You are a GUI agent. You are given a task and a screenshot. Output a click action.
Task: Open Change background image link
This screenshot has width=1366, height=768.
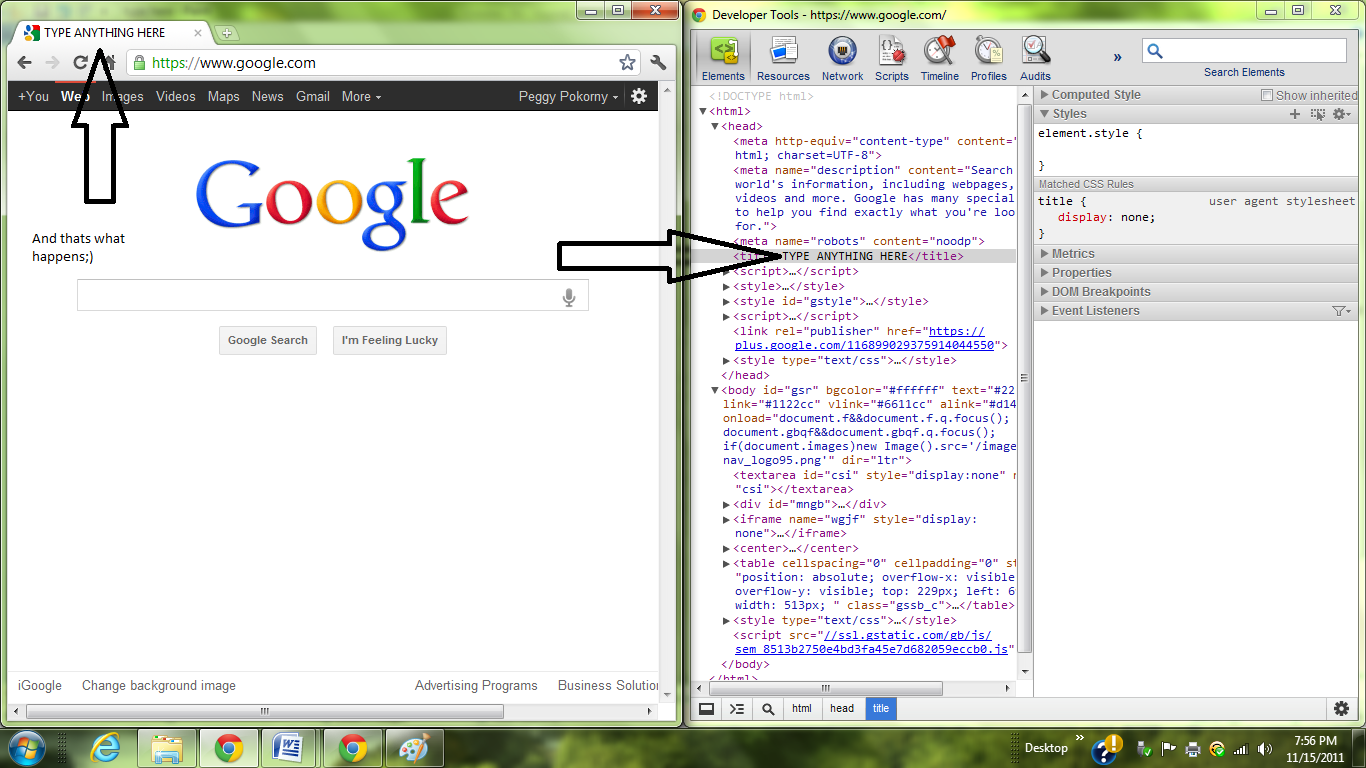(x=159, y=686)
